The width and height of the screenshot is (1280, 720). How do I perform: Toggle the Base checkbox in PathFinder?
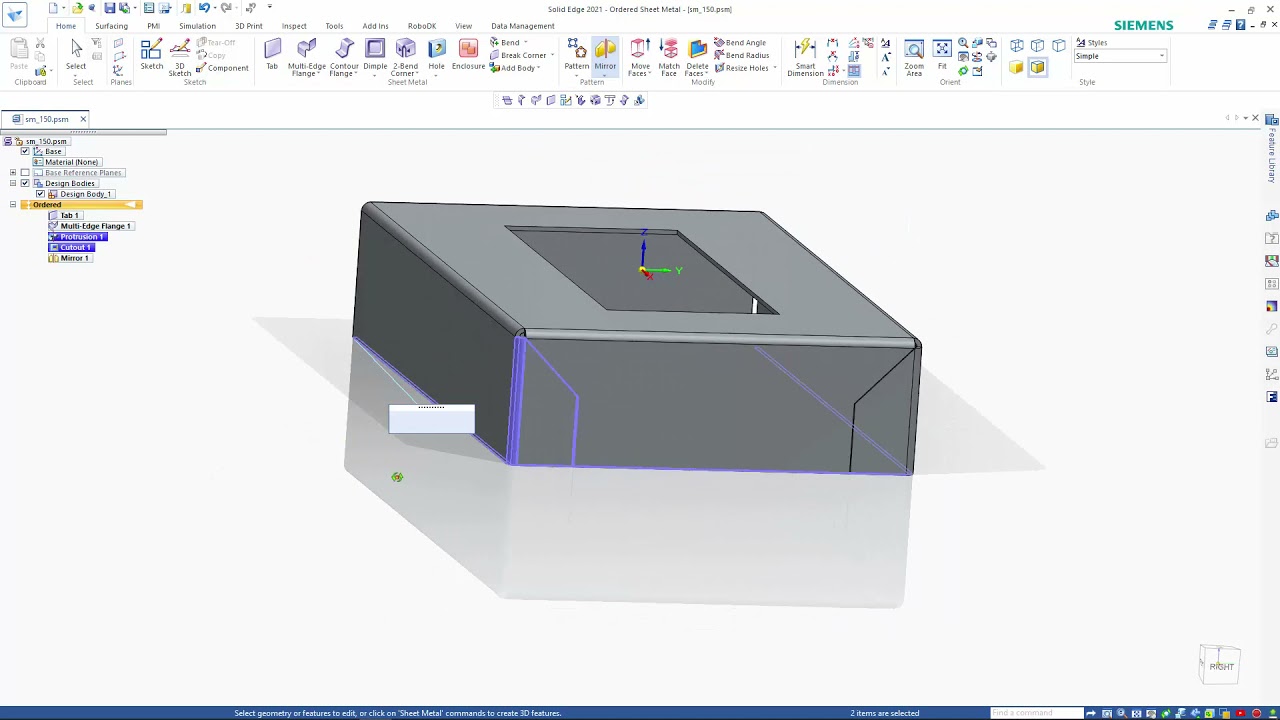pos(25,151)
